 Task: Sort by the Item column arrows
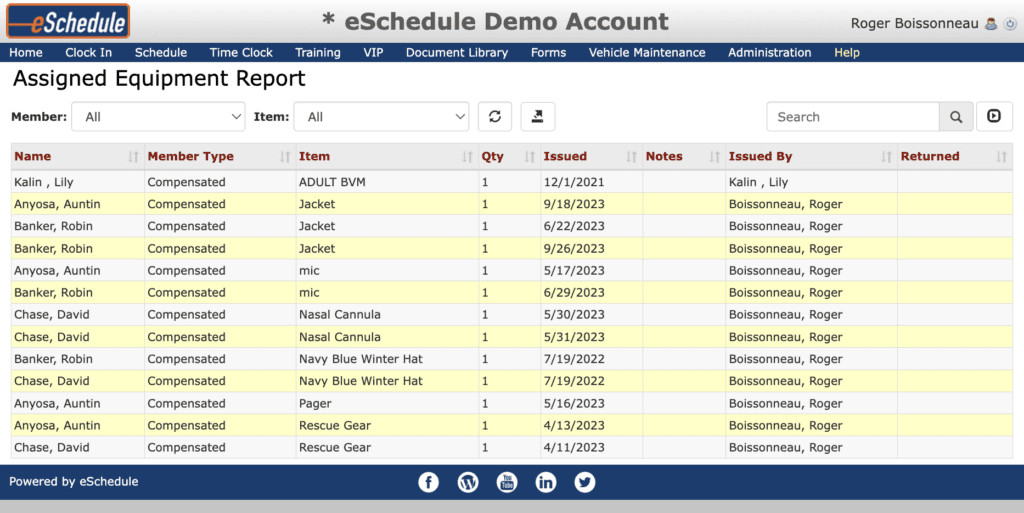pyautogui.click(x=467, y=157)
